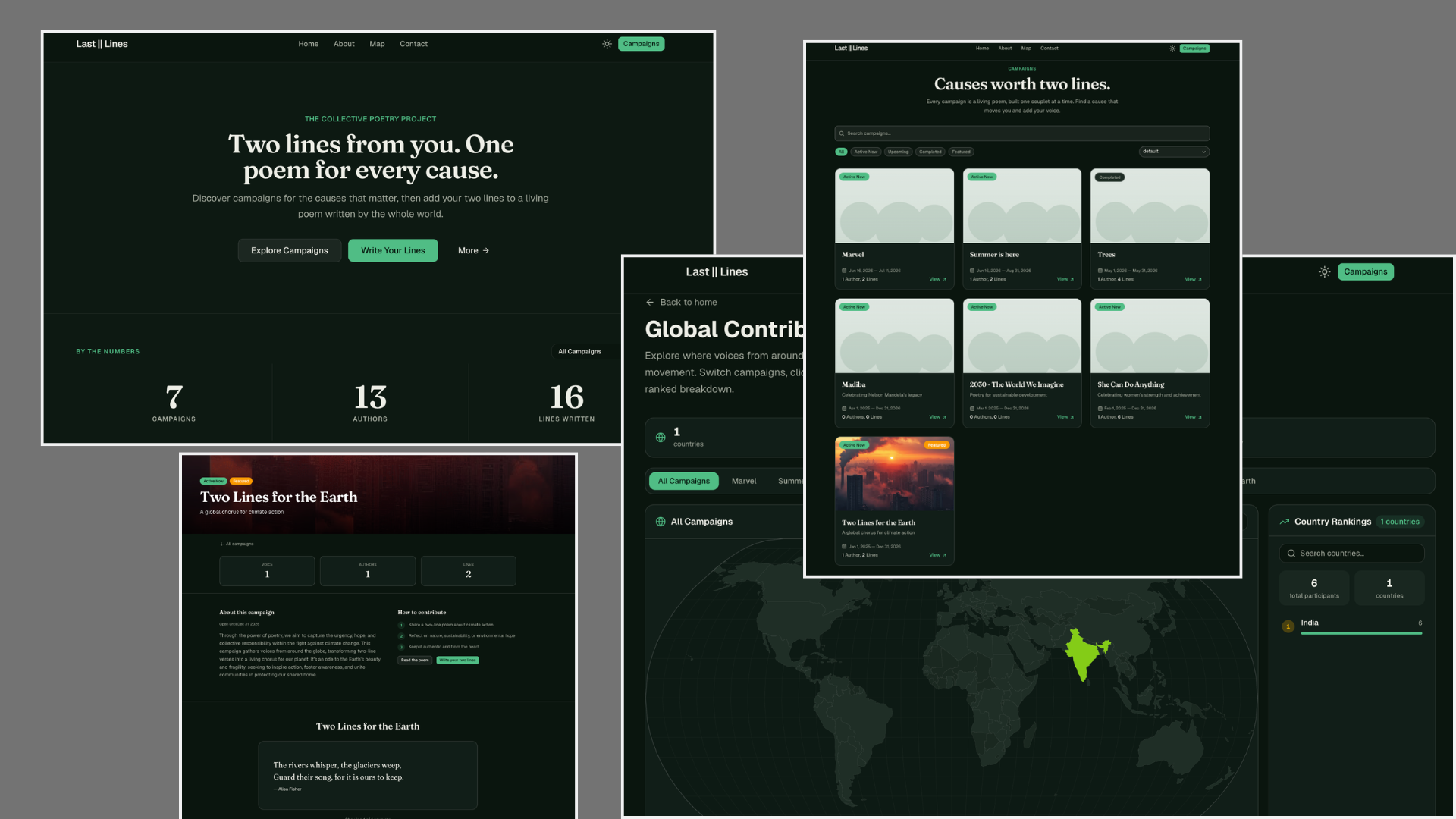
Task: Switch to the Marvel campaign tab
Action: coord(743,481)
